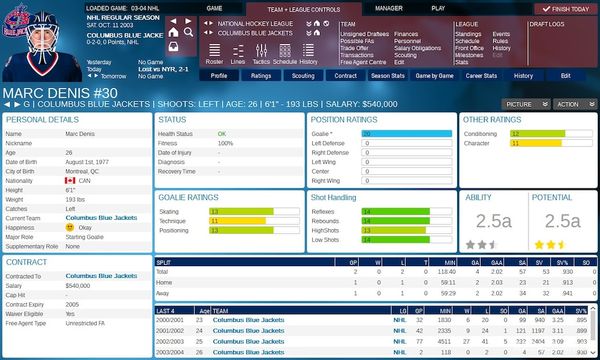Click Columbus Blue Jackets link in Current Team row
This screenshot has width=600, height=360.
[101, 218]
